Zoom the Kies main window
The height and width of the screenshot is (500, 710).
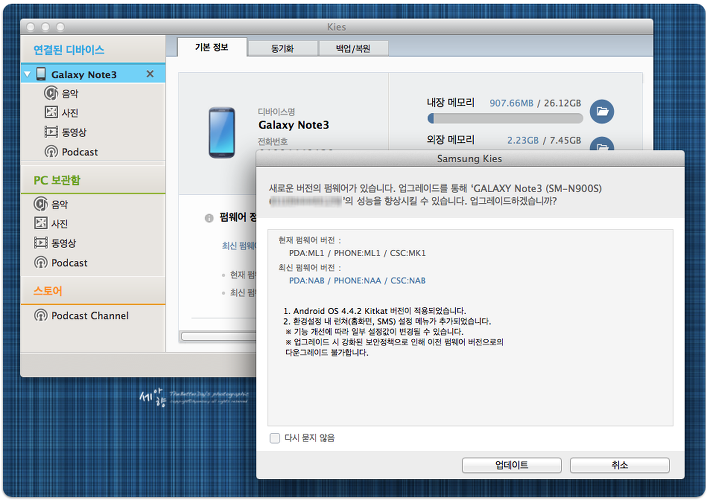coord(60,27)
